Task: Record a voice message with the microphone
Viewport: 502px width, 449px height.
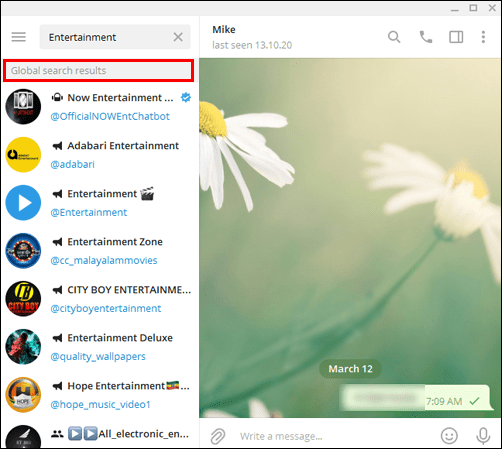Action: (483, 436)
